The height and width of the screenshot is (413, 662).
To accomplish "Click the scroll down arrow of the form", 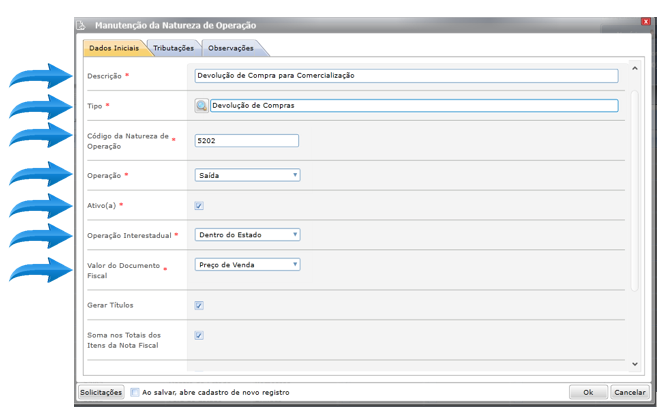I will (x=635, y=364).
